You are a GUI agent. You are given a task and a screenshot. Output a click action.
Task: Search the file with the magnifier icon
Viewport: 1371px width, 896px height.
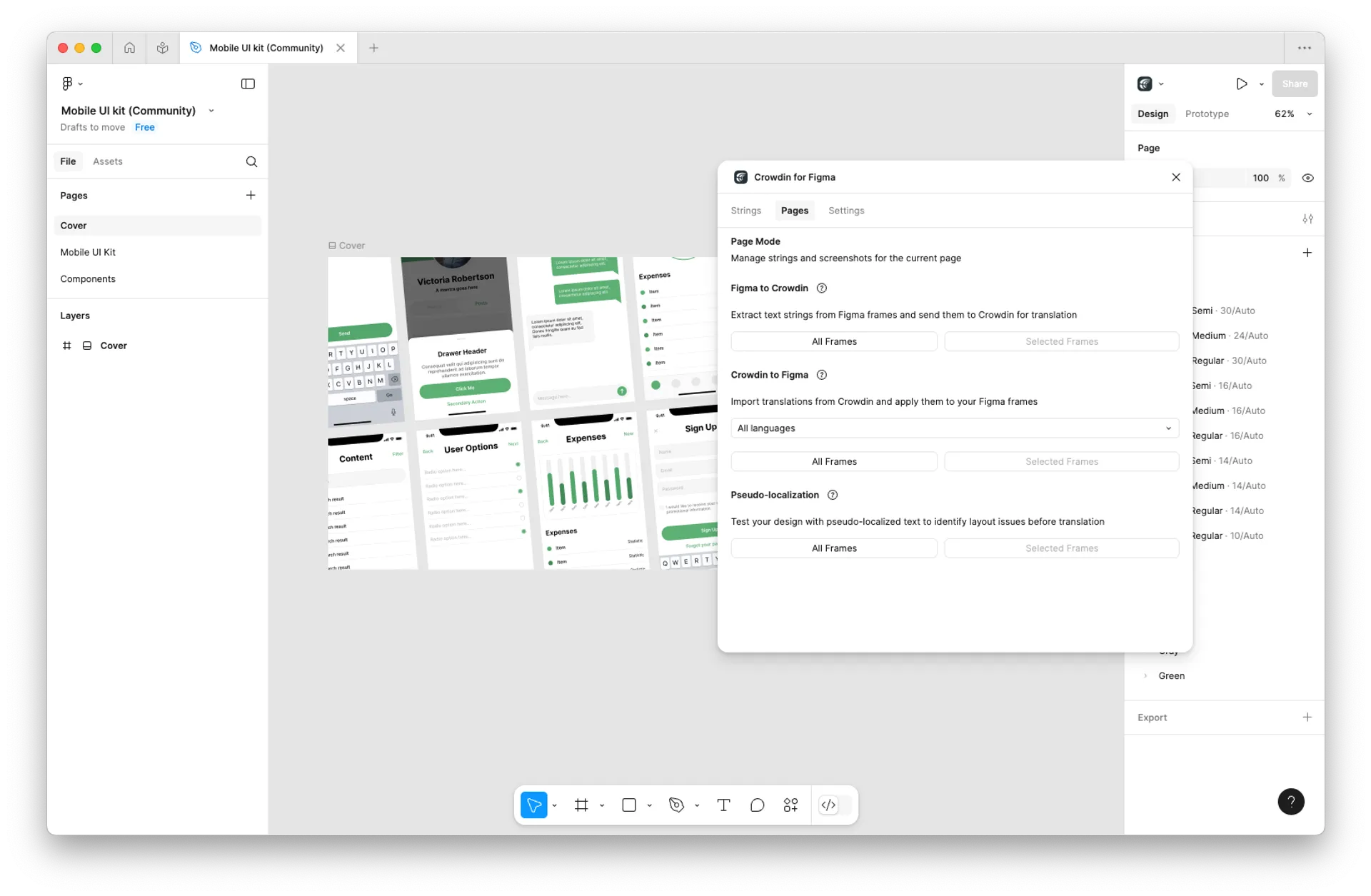click(251, 162)
